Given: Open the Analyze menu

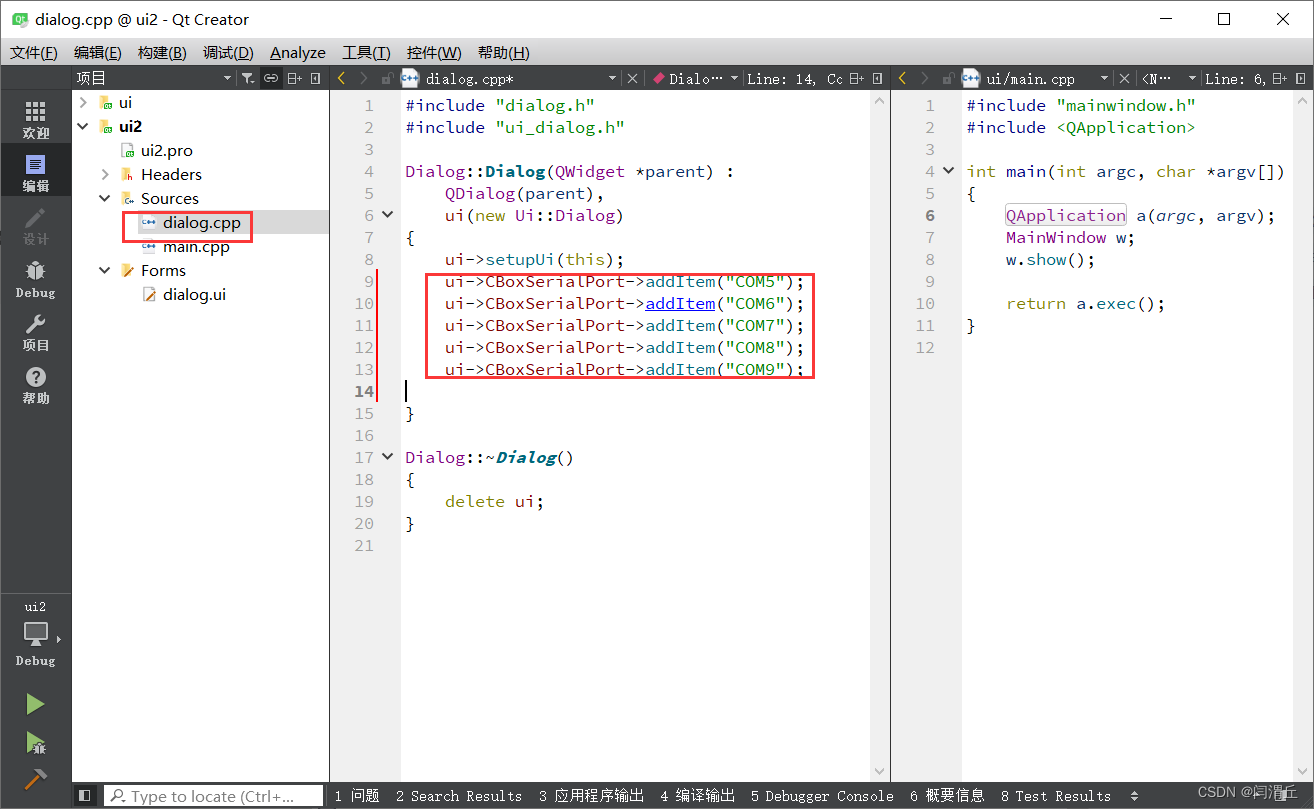Looking at the screenshot, I should click(x=297, y=53).
